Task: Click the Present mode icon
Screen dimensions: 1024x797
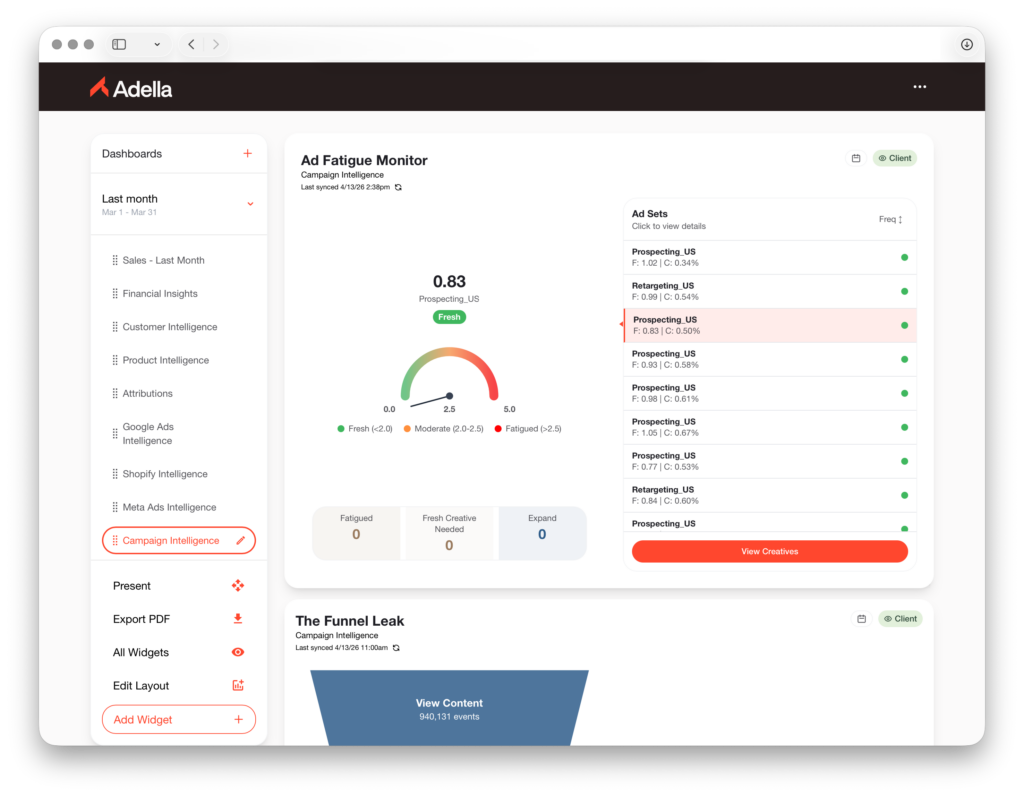Action: [238, 586]
